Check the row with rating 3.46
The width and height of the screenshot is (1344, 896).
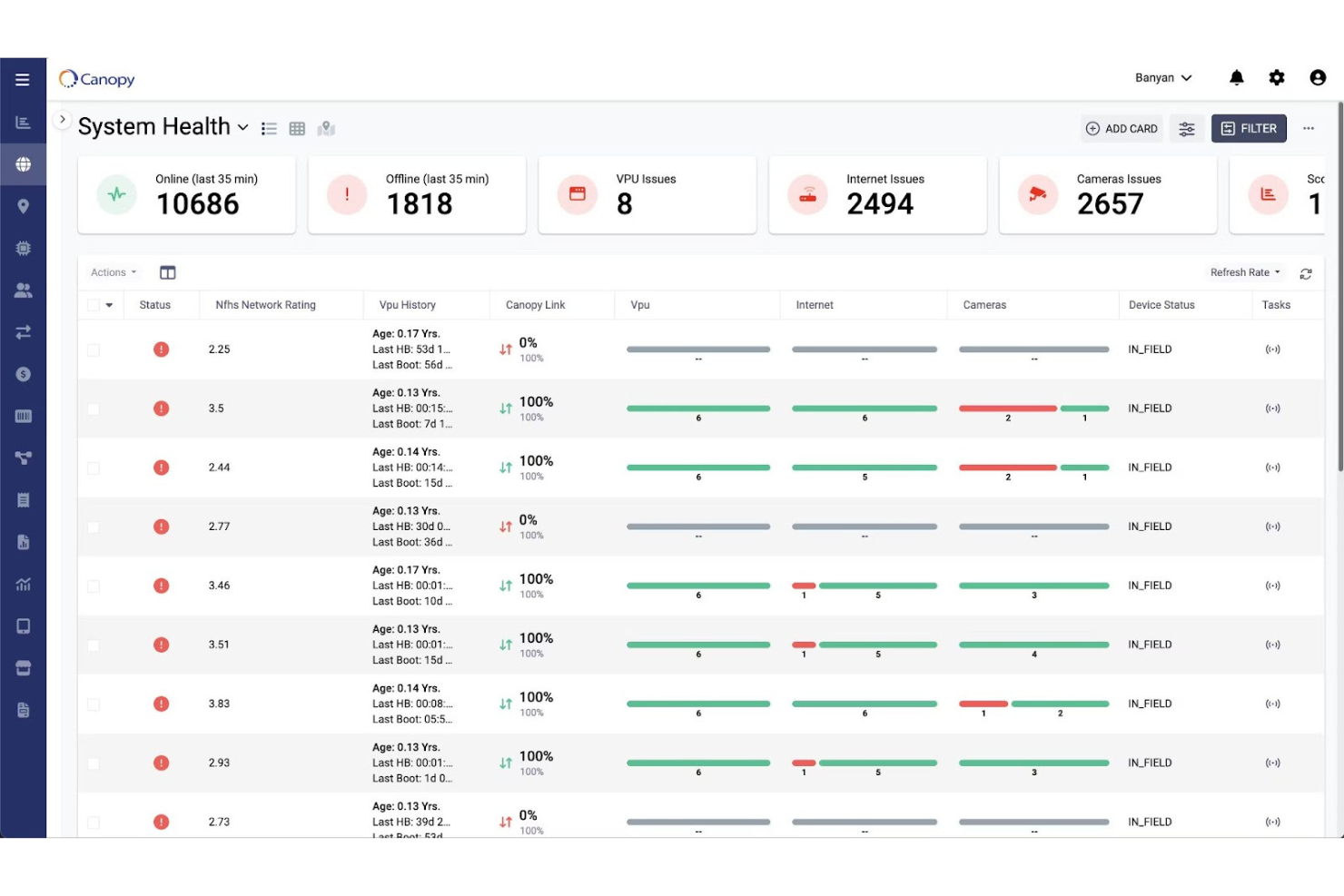(x=94, y=586)
